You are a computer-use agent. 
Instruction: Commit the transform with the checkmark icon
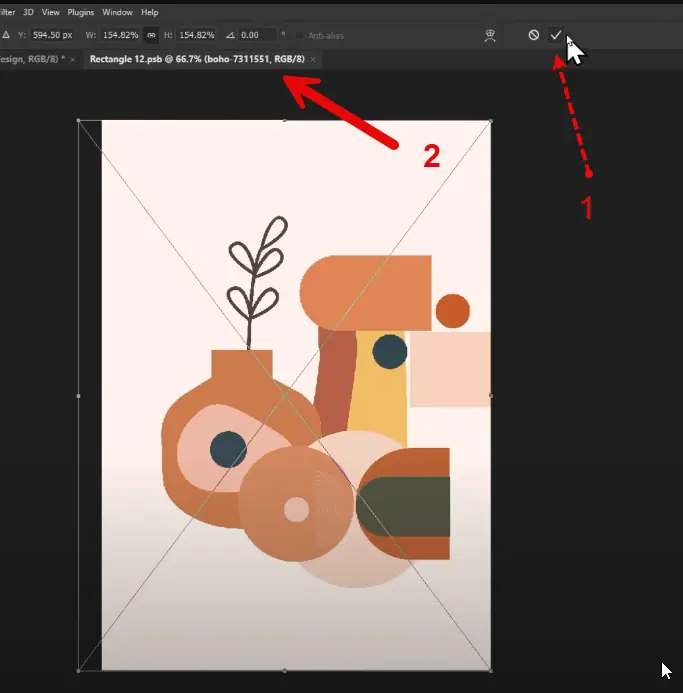556,35
